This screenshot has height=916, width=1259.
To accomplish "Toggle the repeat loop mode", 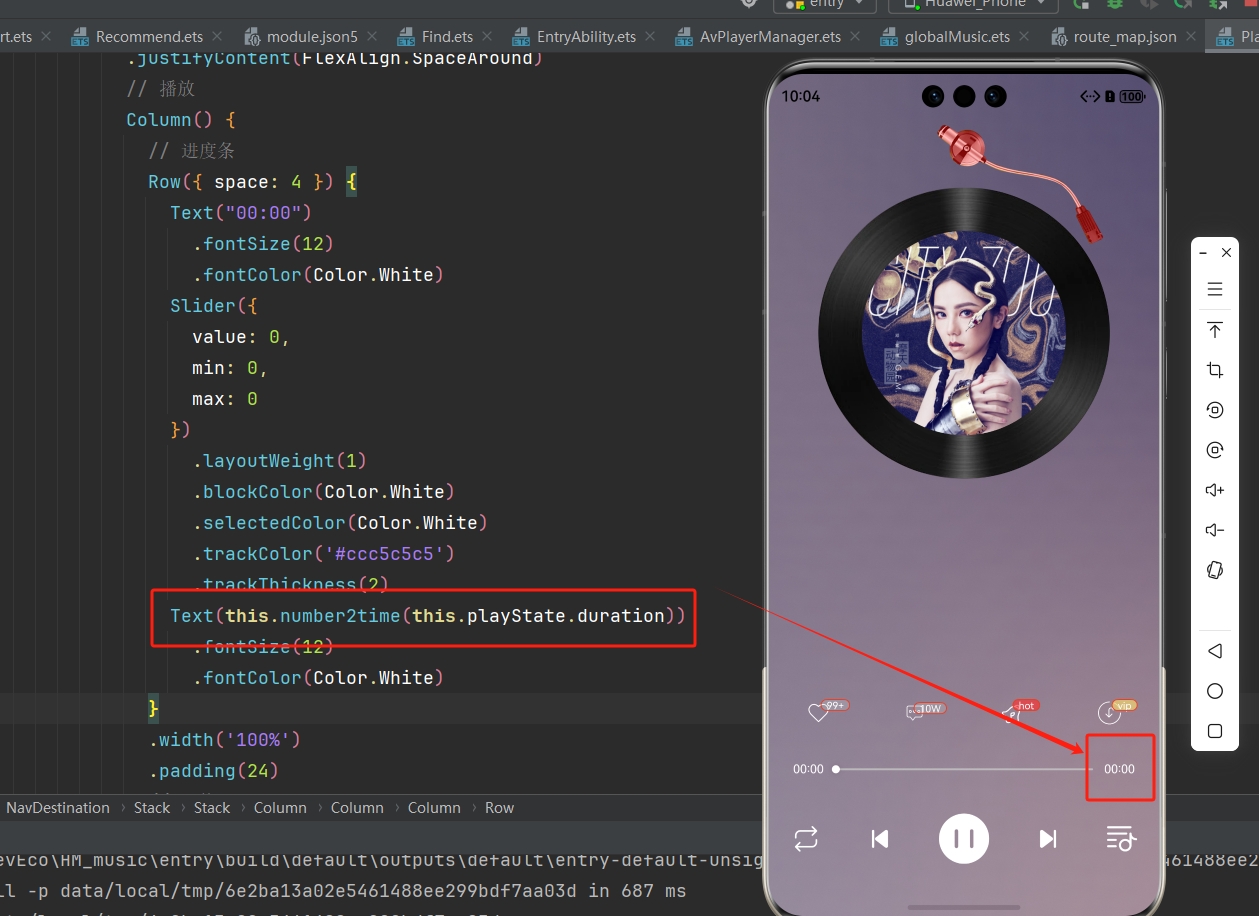I will [806, 838].
